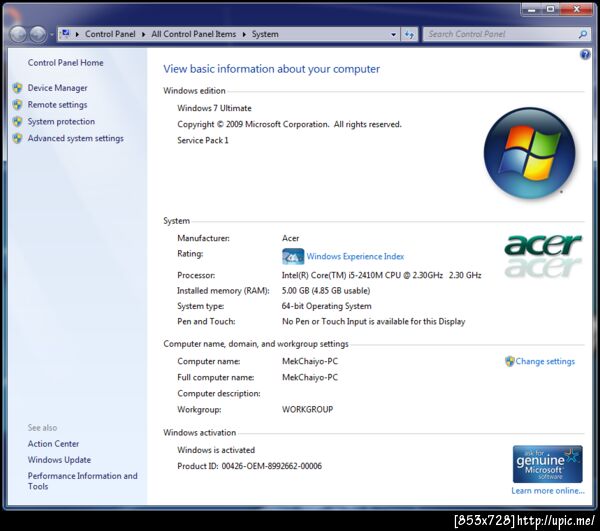This screenshot has height=531, width=600.
Task: Click the Product ID 00426-OEM-8992662-00006 text
Action: point(249,466)
